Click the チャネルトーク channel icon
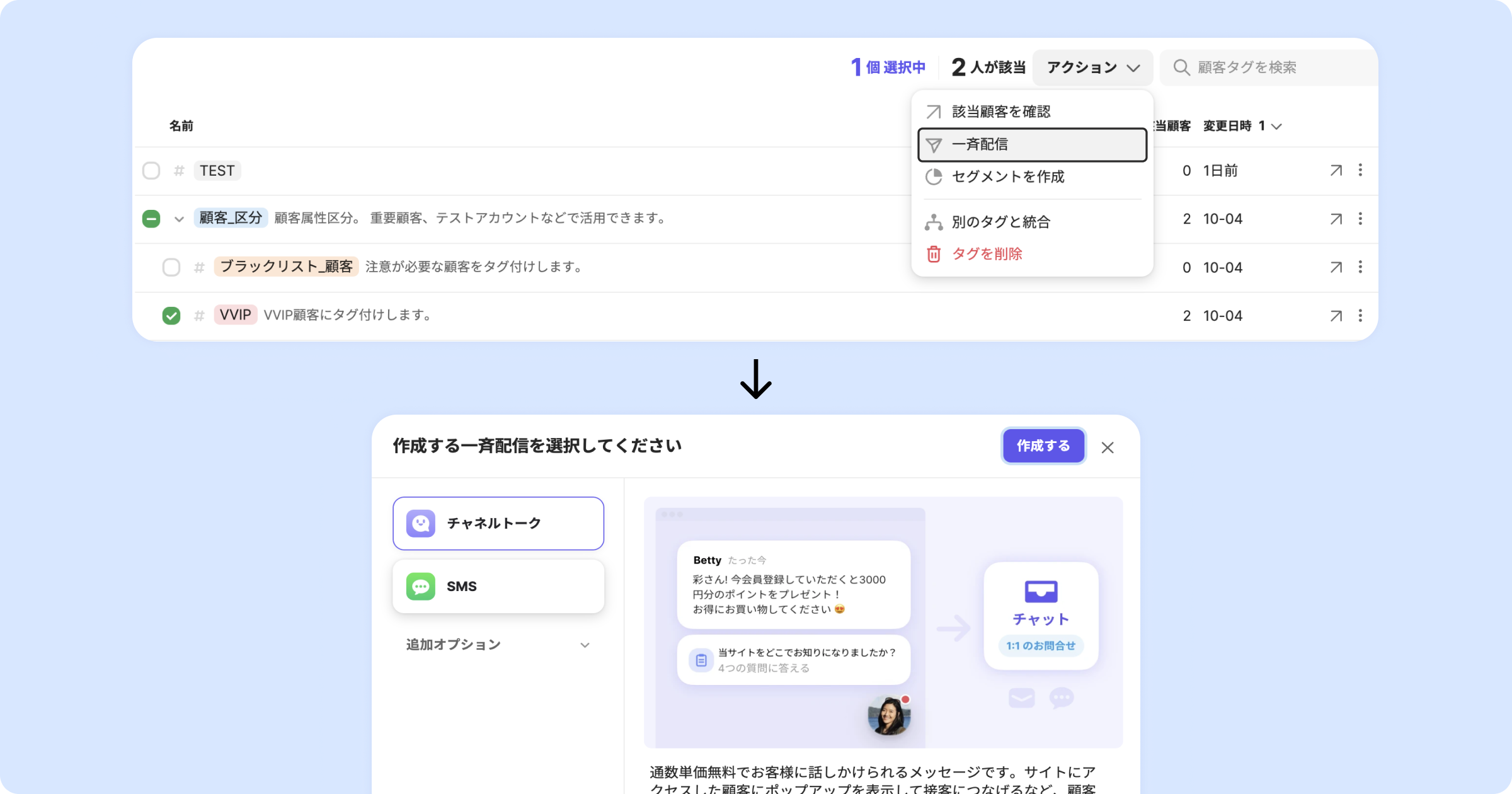 (421, 524)
